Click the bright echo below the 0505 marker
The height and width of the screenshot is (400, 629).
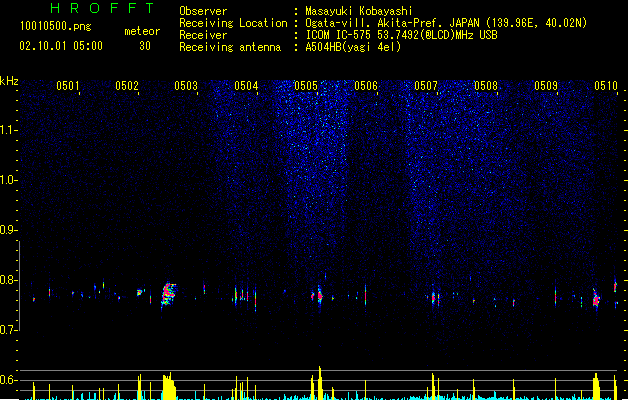[320, 296]
